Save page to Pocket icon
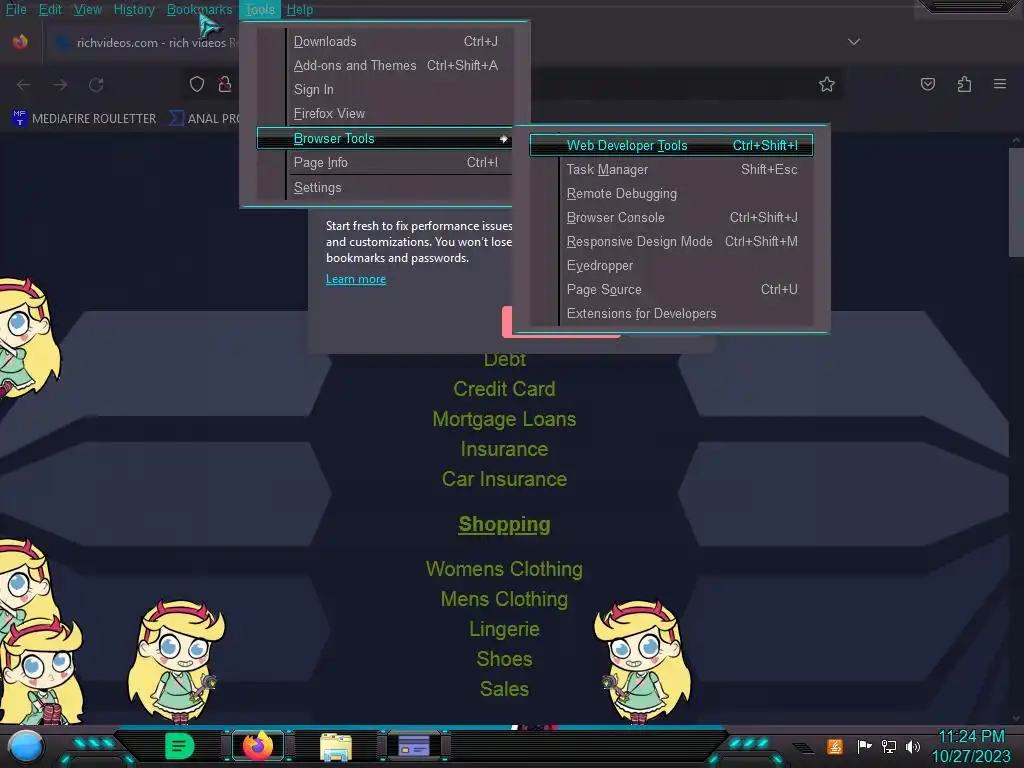This screenshot has width=1024, height=768. [x=927, y=84]
